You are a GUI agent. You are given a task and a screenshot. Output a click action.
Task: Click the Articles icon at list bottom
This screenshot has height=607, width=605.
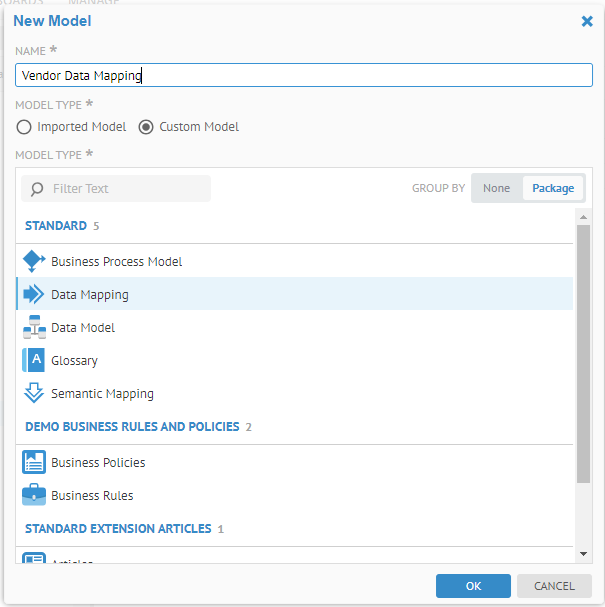tap(34, 559)
